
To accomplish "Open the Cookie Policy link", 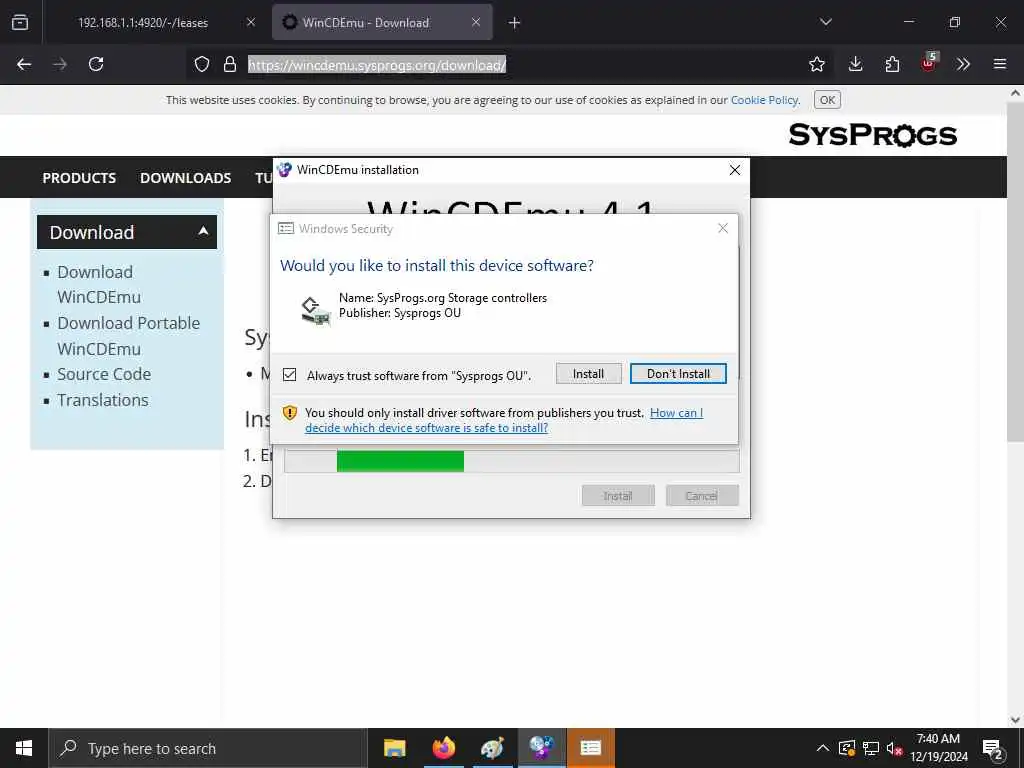I will tap(764, 100).
